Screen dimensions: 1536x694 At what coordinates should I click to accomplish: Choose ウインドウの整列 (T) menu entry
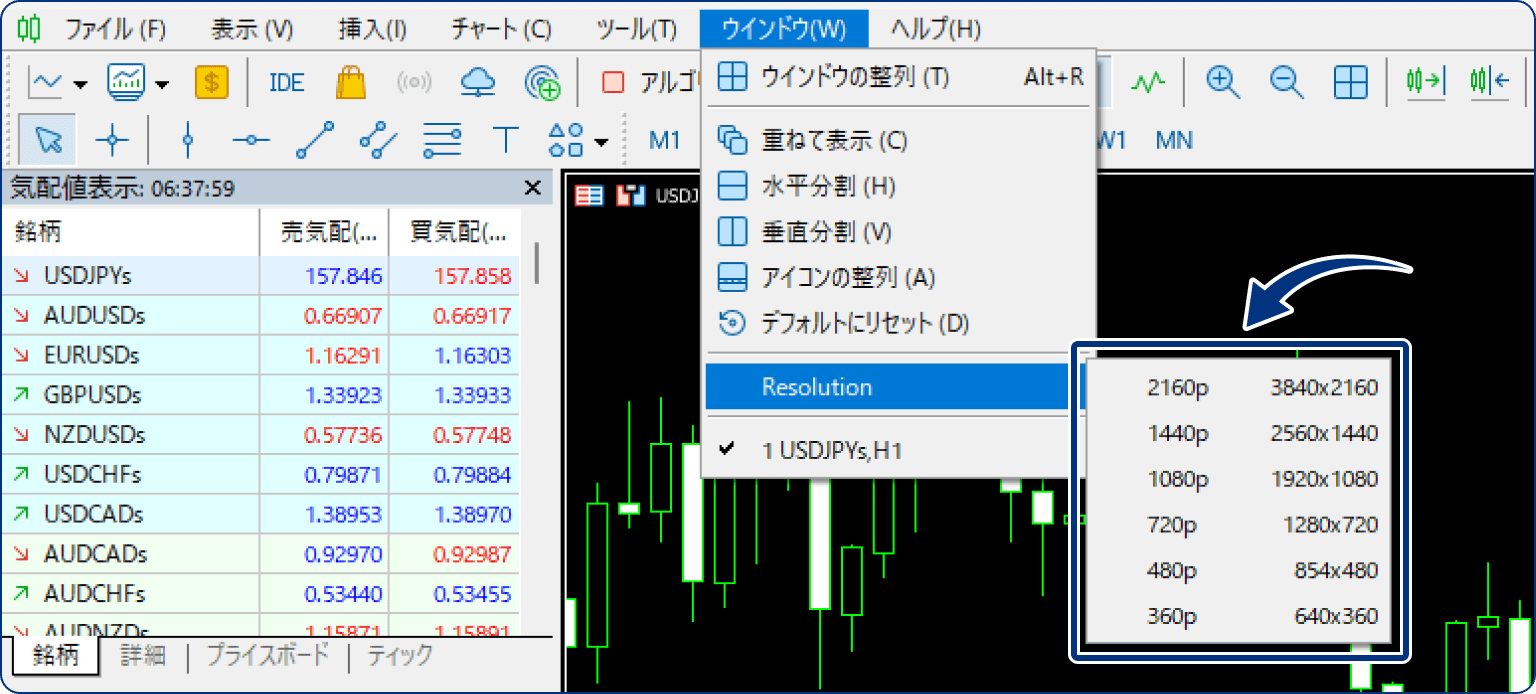click(900, 77)
